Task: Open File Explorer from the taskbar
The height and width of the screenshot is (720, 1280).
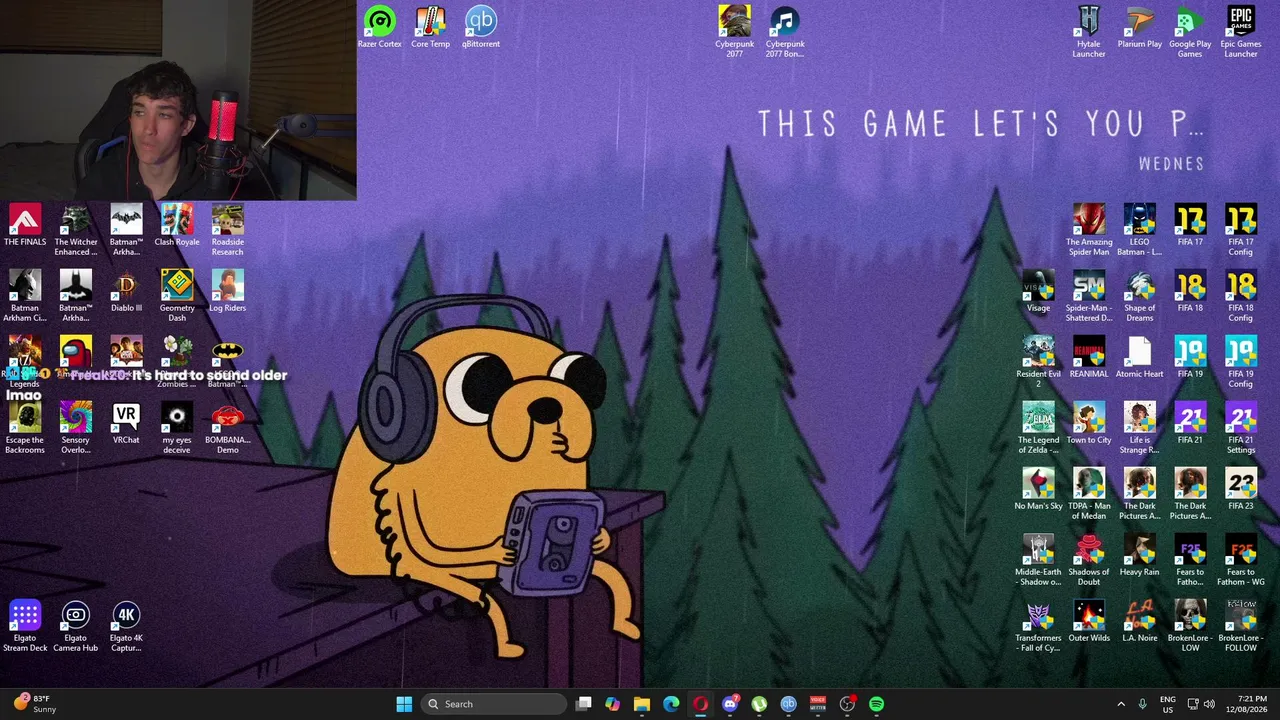Action: [642, 704]
